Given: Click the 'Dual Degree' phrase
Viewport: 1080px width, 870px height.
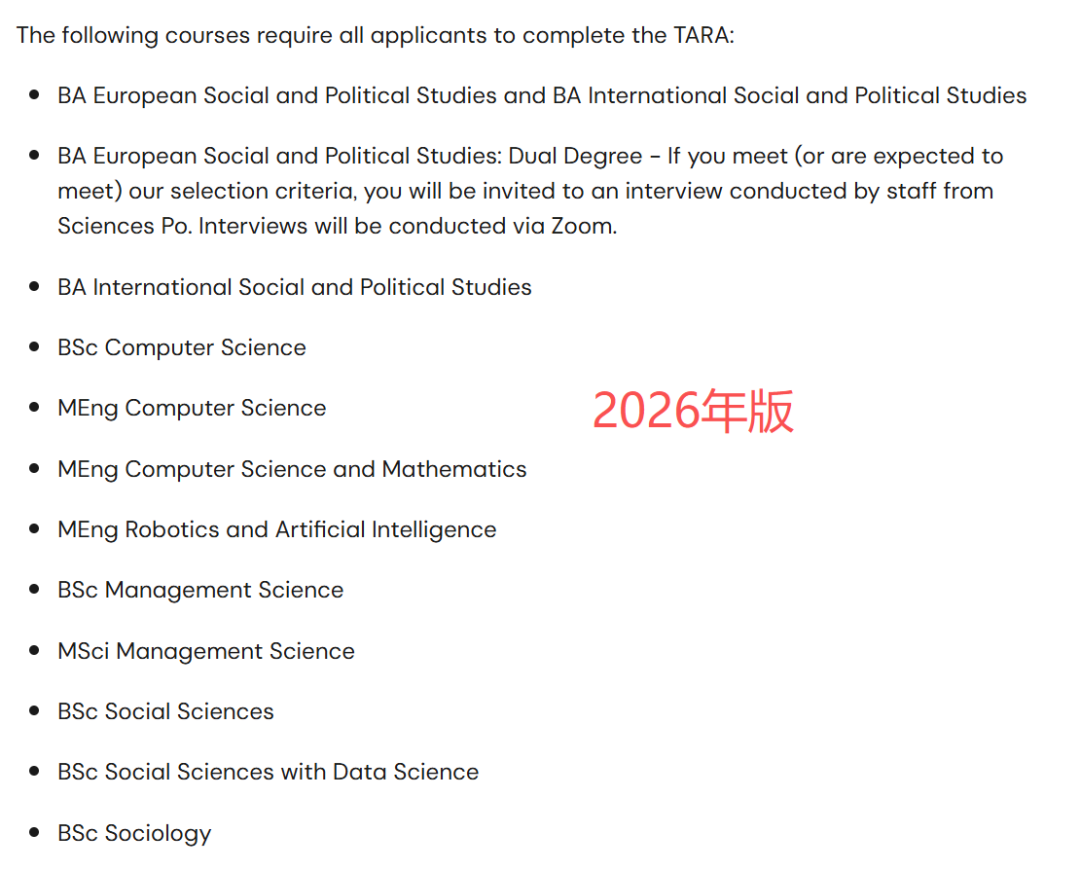Looking at the screenshot, I should click(575, 156).
